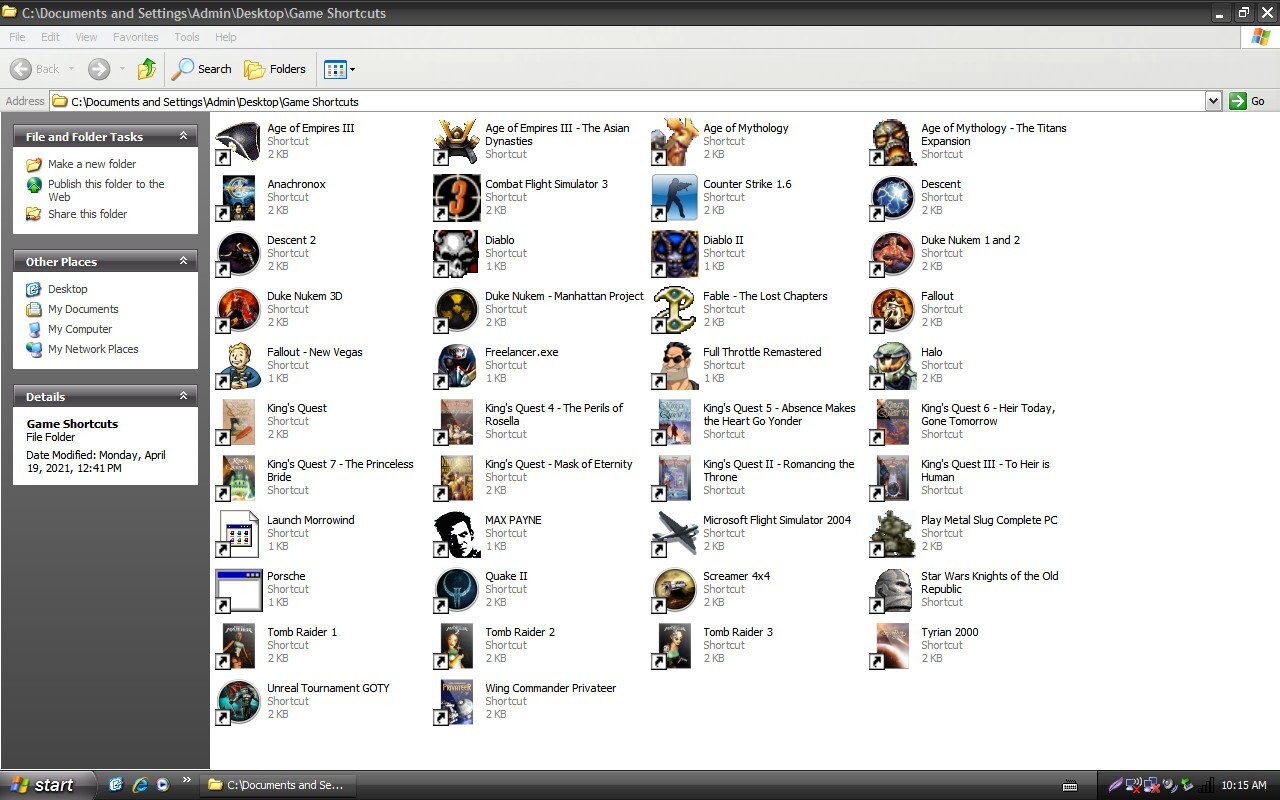Click the Diablo skull icon
This screenshot has width=1280, height=800.
pos(456,254)
